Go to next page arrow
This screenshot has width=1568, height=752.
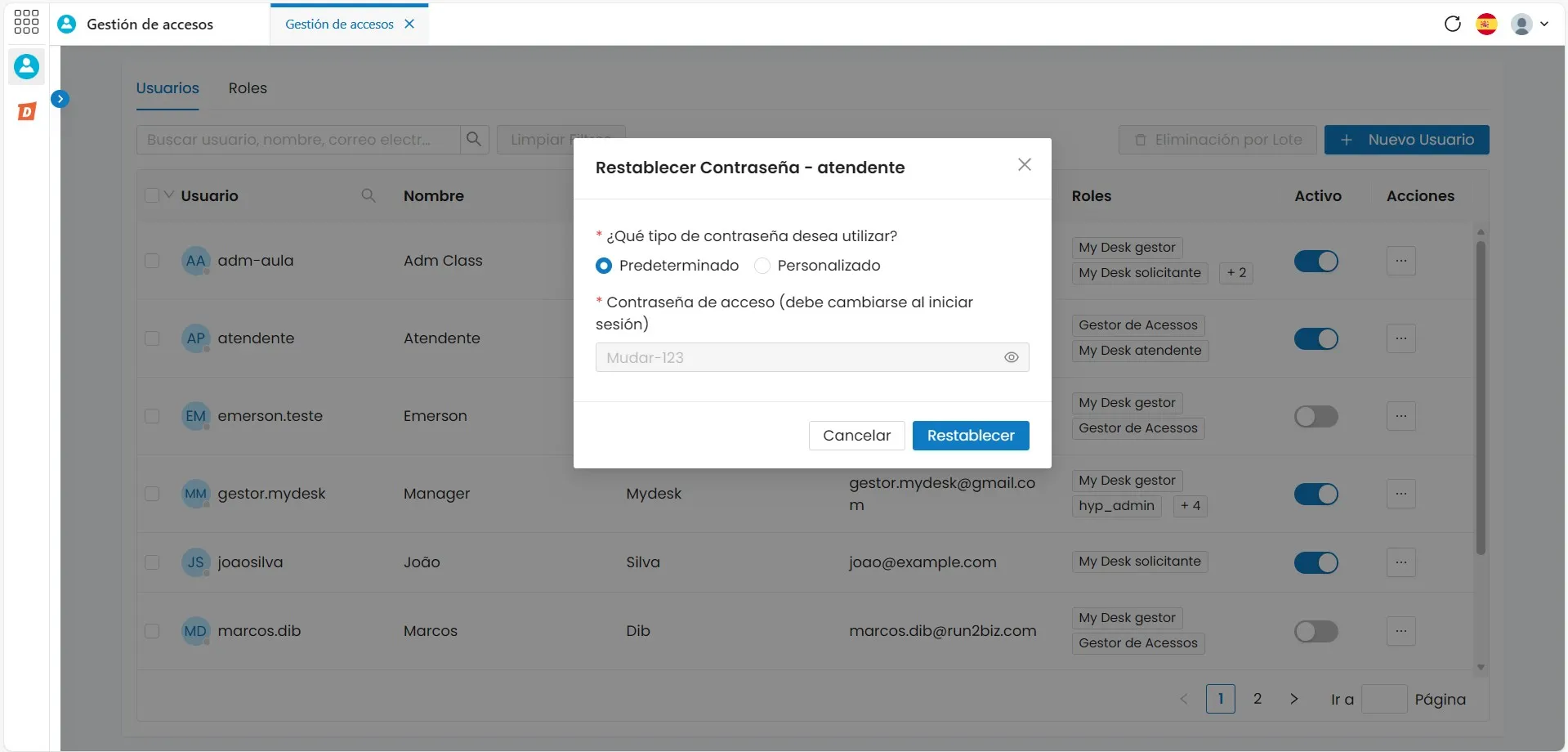point(1293,699)
